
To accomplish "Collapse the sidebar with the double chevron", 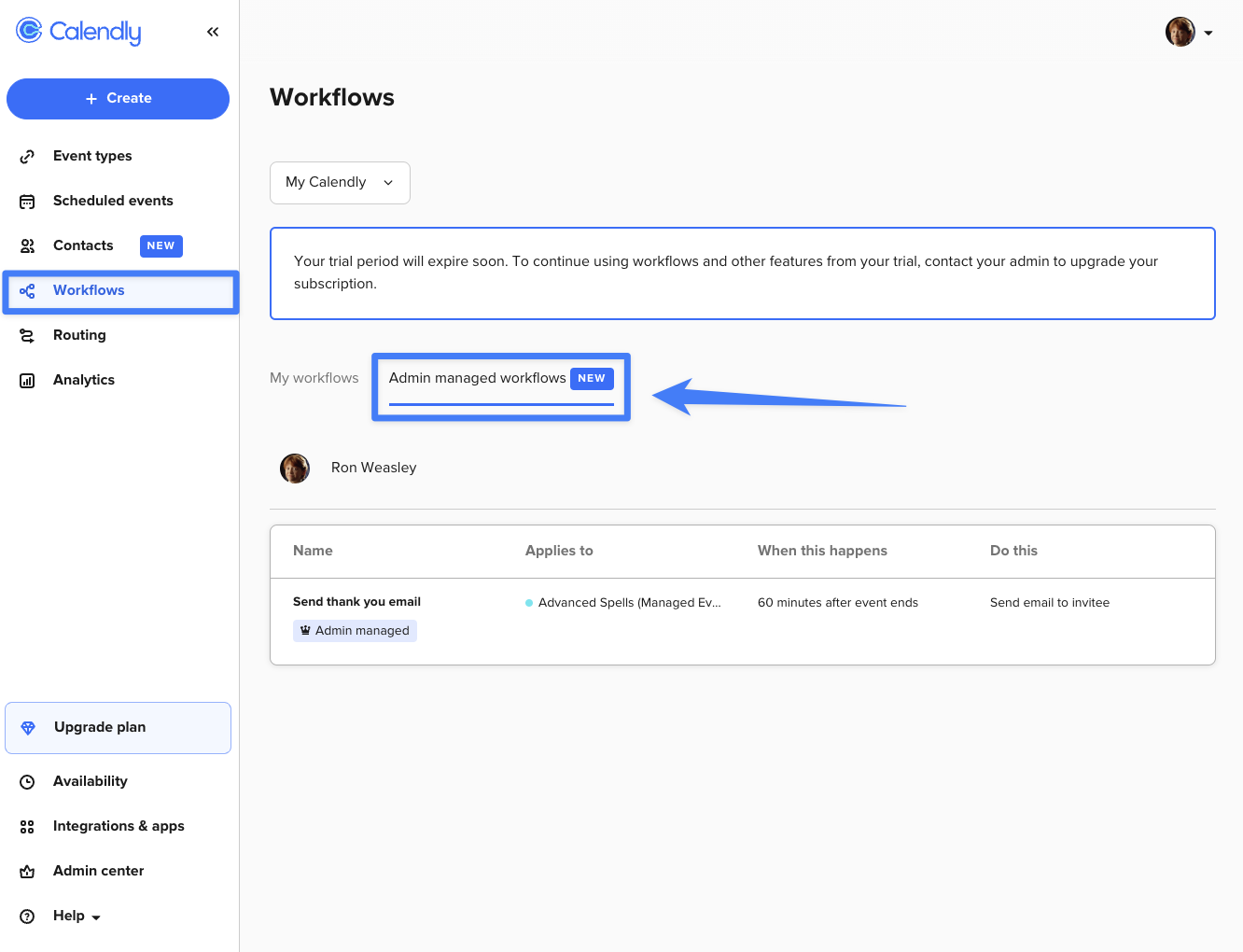I will click(212, 31).
